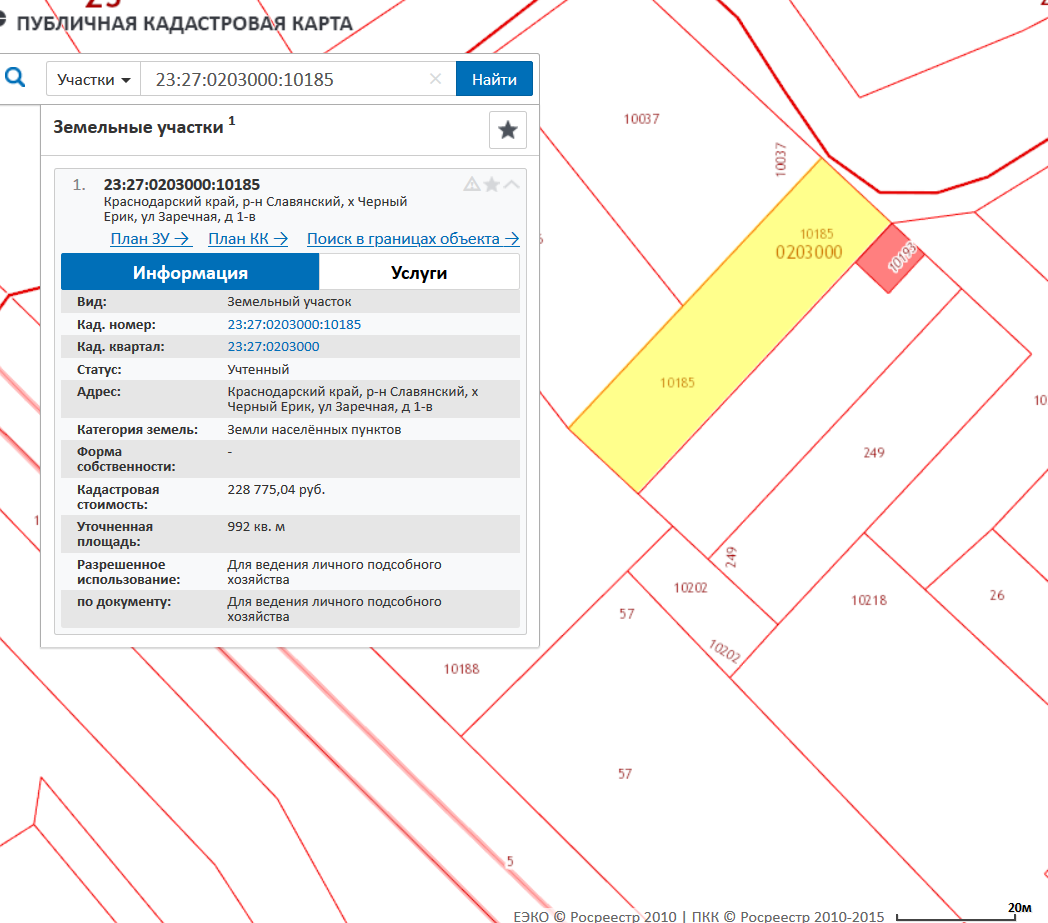Click the 0203000 quarter label on map
The image size is (1048, 923).
pyautogui.click(x=809, y=252)
